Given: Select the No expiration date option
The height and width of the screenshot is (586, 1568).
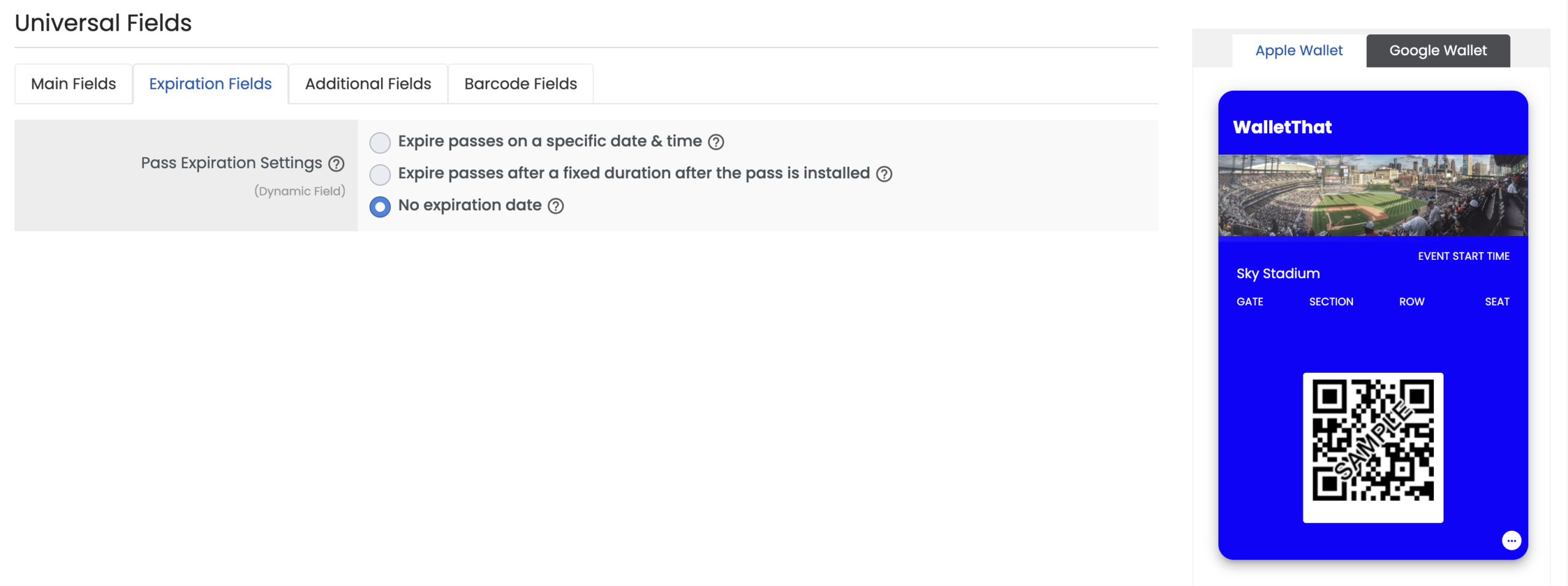Looking at the screenshot, I should [380, 207].
